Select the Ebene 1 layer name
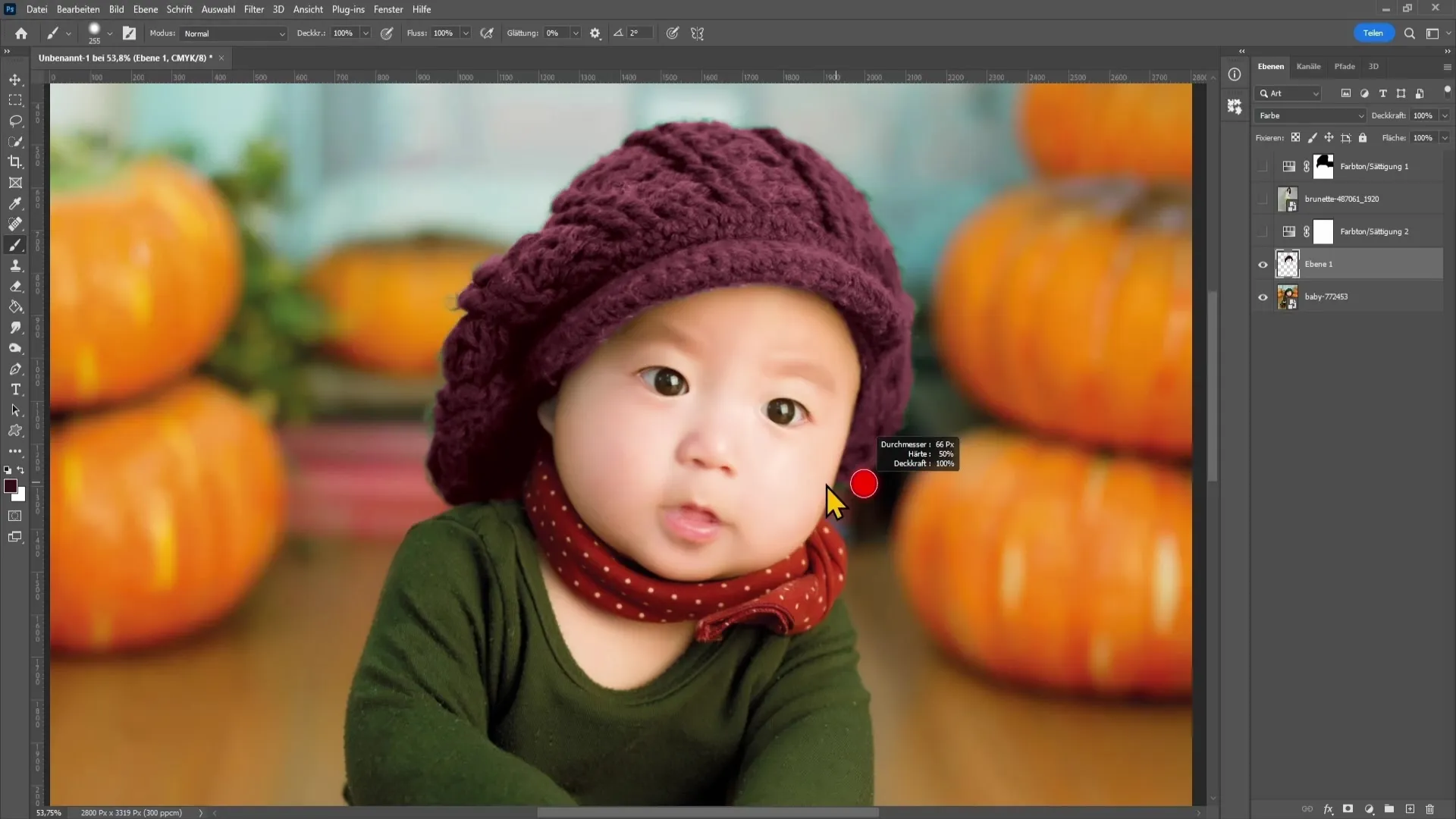 (1319, 265)
